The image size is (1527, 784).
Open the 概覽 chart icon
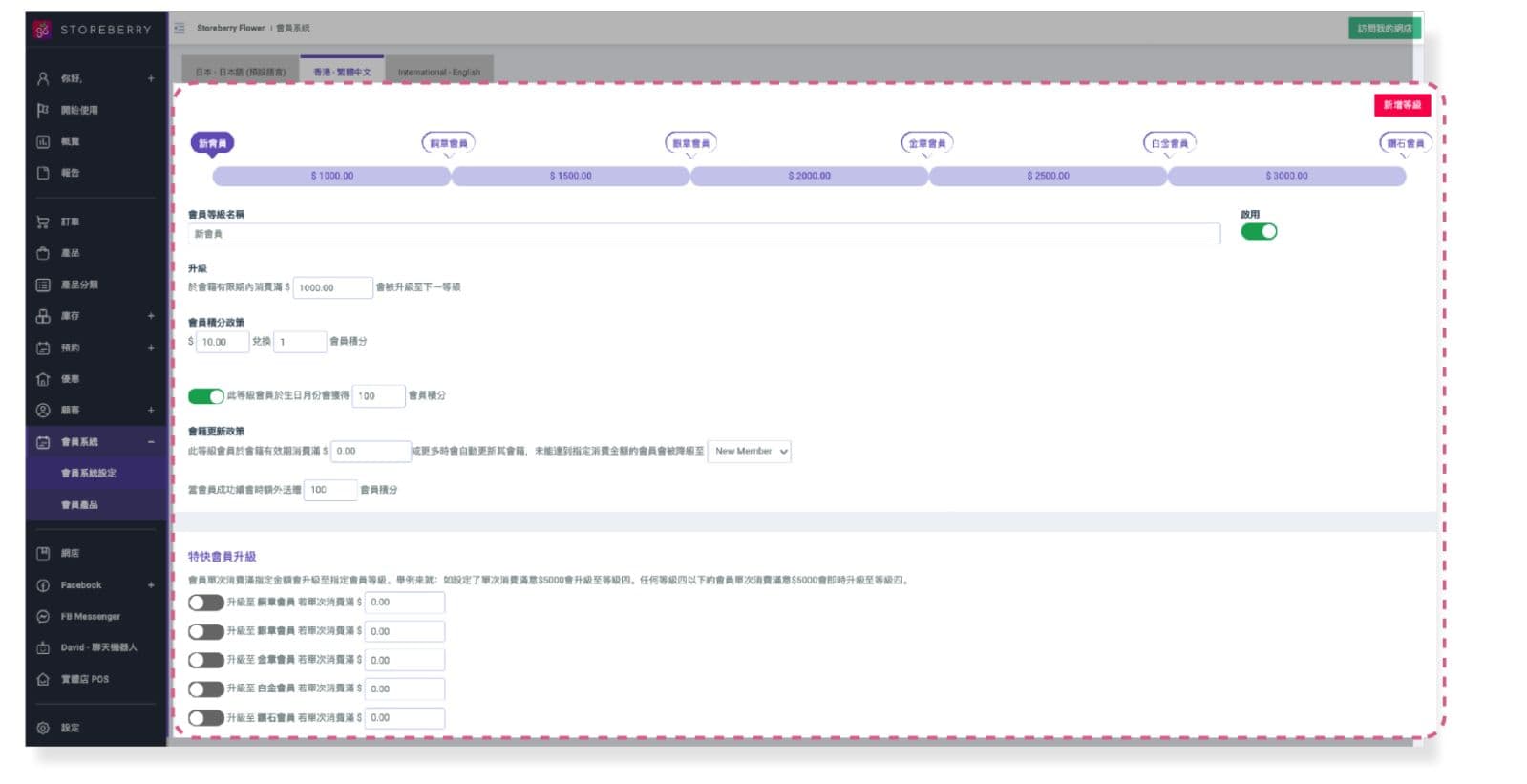(x=43, y=141)
